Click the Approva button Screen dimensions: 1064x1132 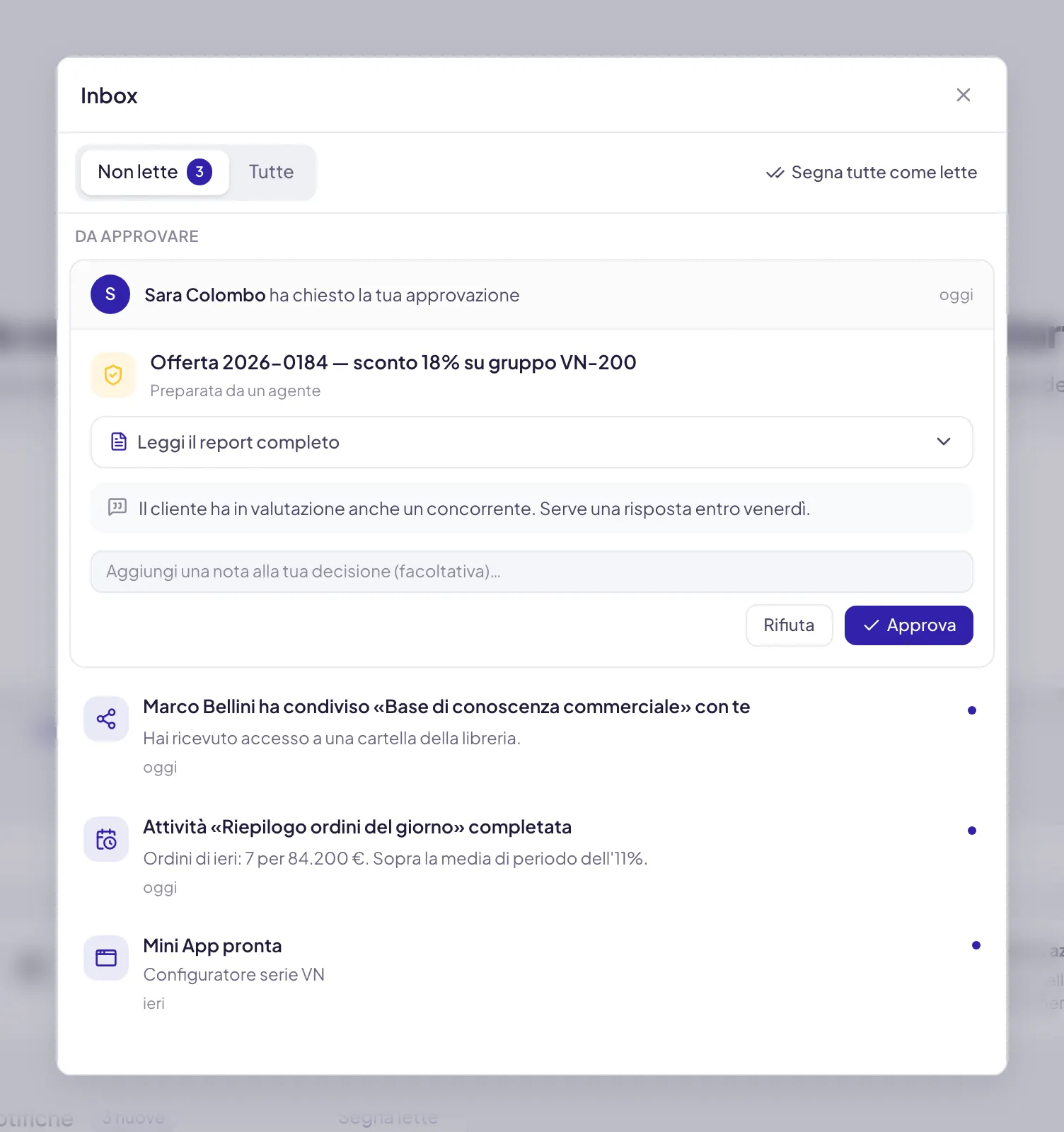pos(909,625)
